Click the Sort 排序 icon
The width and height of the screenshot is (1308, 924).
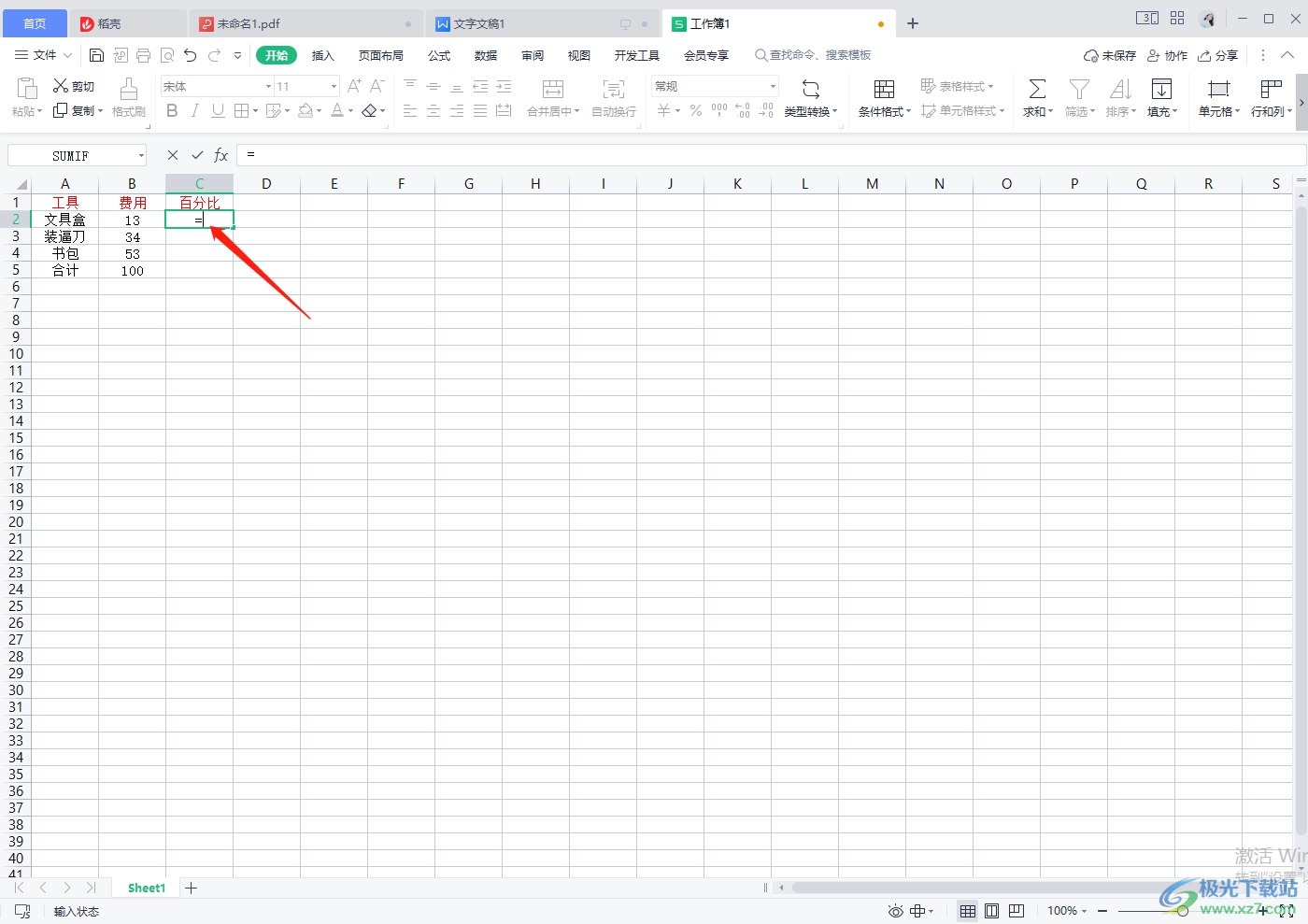point(1120,89)
